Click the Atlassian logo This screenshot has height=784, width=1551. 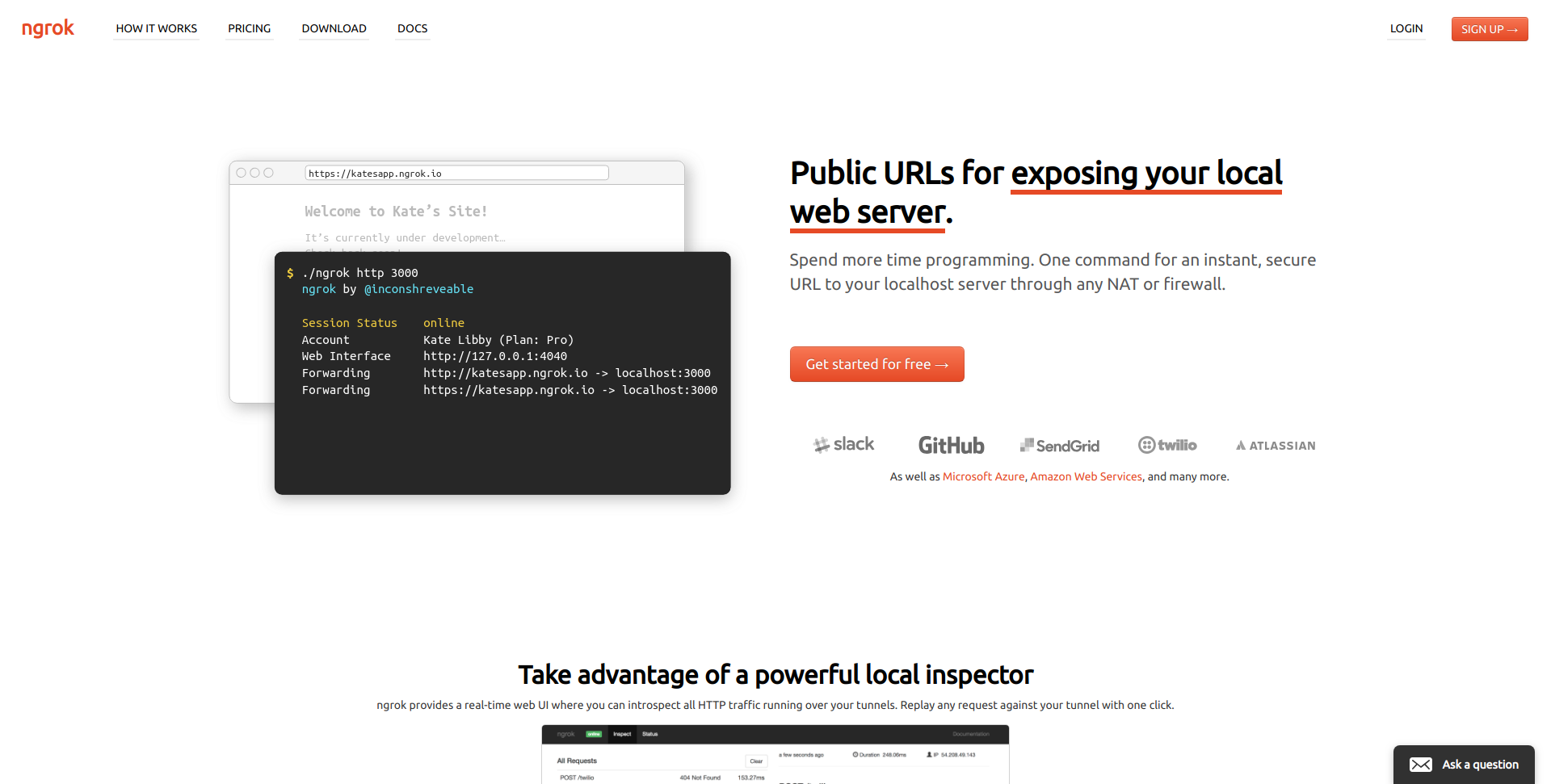click(x=1276, y=446)
